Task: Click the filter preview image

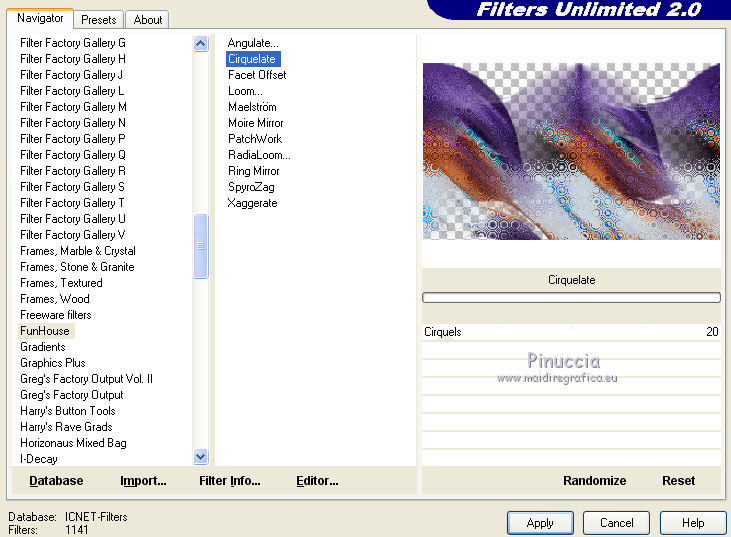Action: click(x=572, y=151)
